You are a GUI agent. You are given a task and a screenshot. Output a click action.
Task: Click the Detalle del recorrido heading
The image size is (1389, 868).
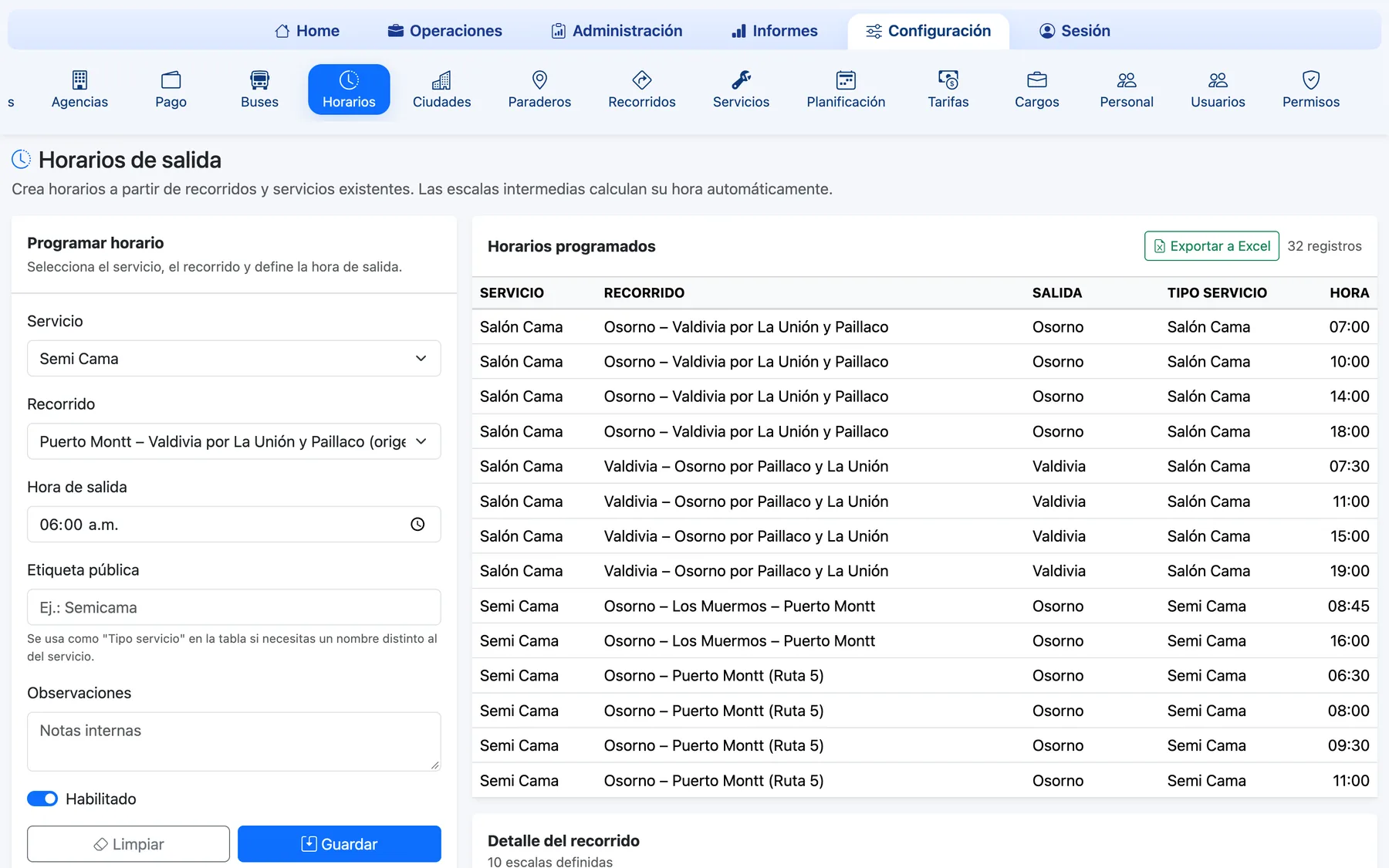click(563, 841)
